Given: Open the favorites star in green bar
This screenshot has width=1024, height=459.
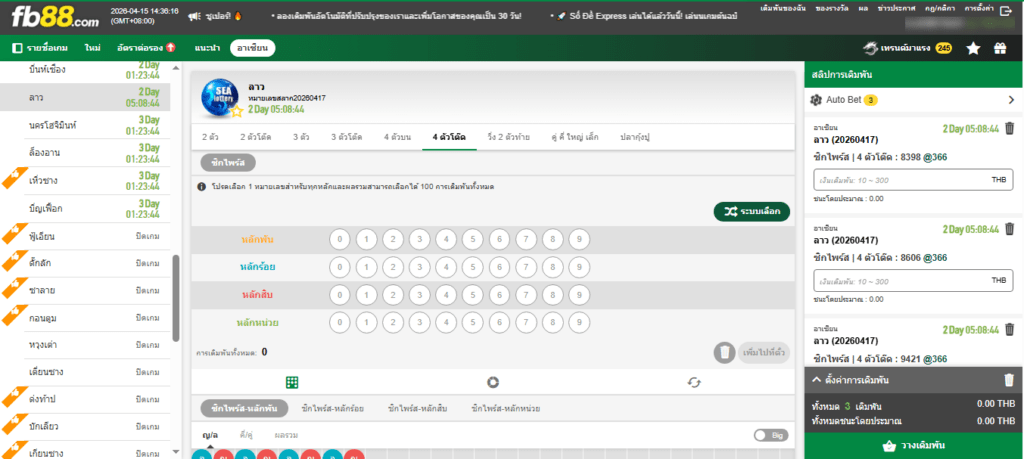Looking at the screenshot, I should 973,48.
